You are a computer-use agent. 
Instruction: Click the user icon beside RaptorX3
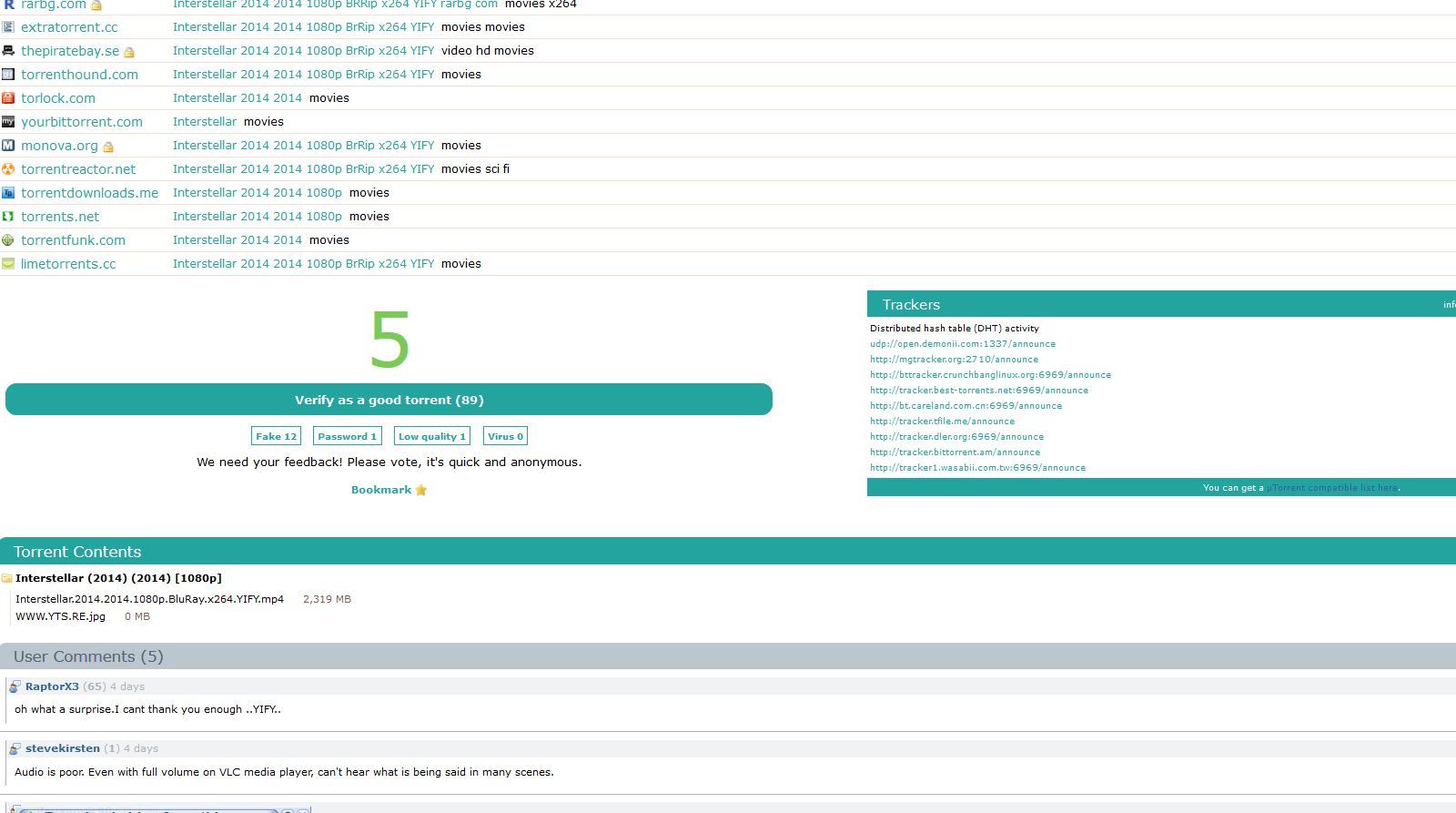15,686
